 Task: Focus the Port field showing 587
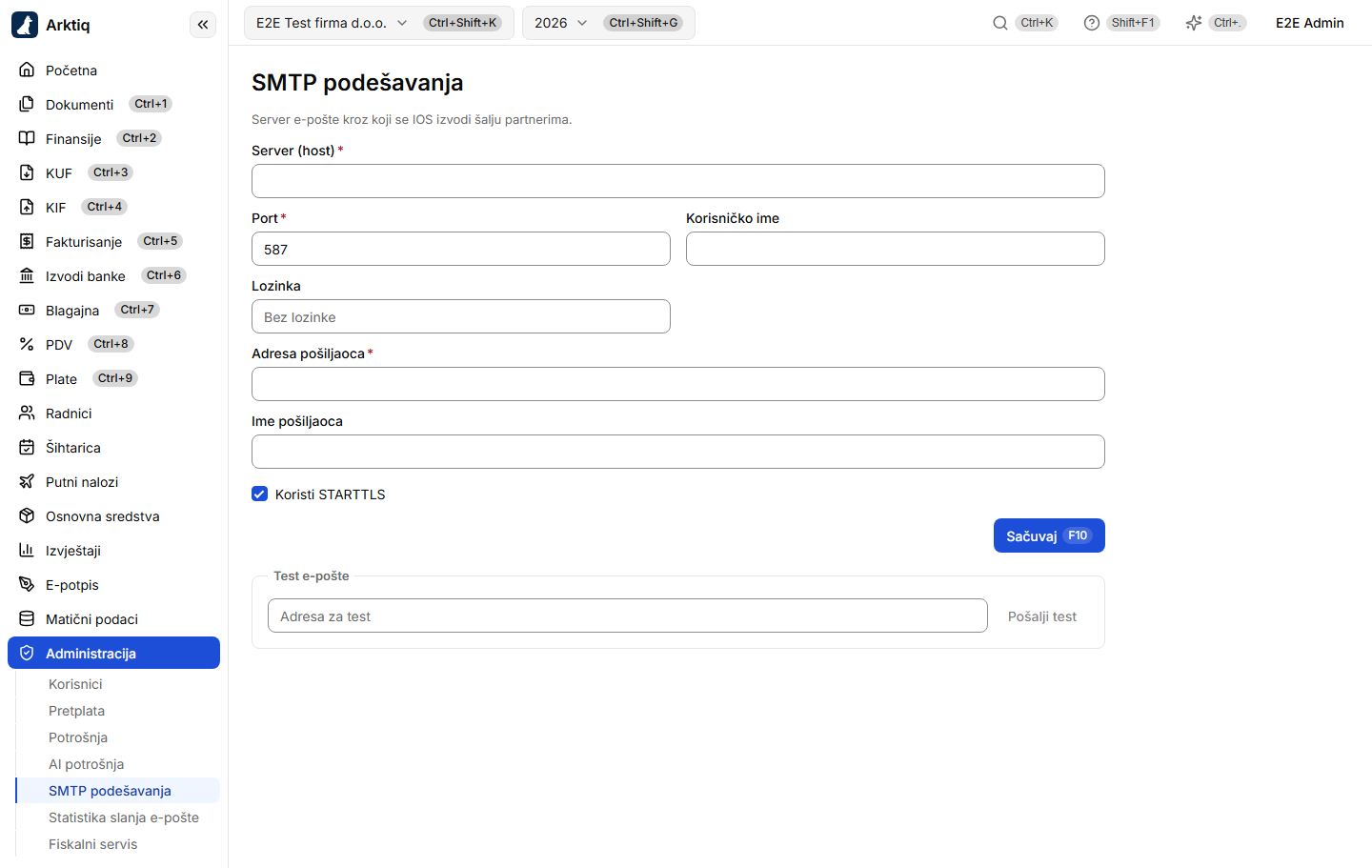tap(461, 249)
